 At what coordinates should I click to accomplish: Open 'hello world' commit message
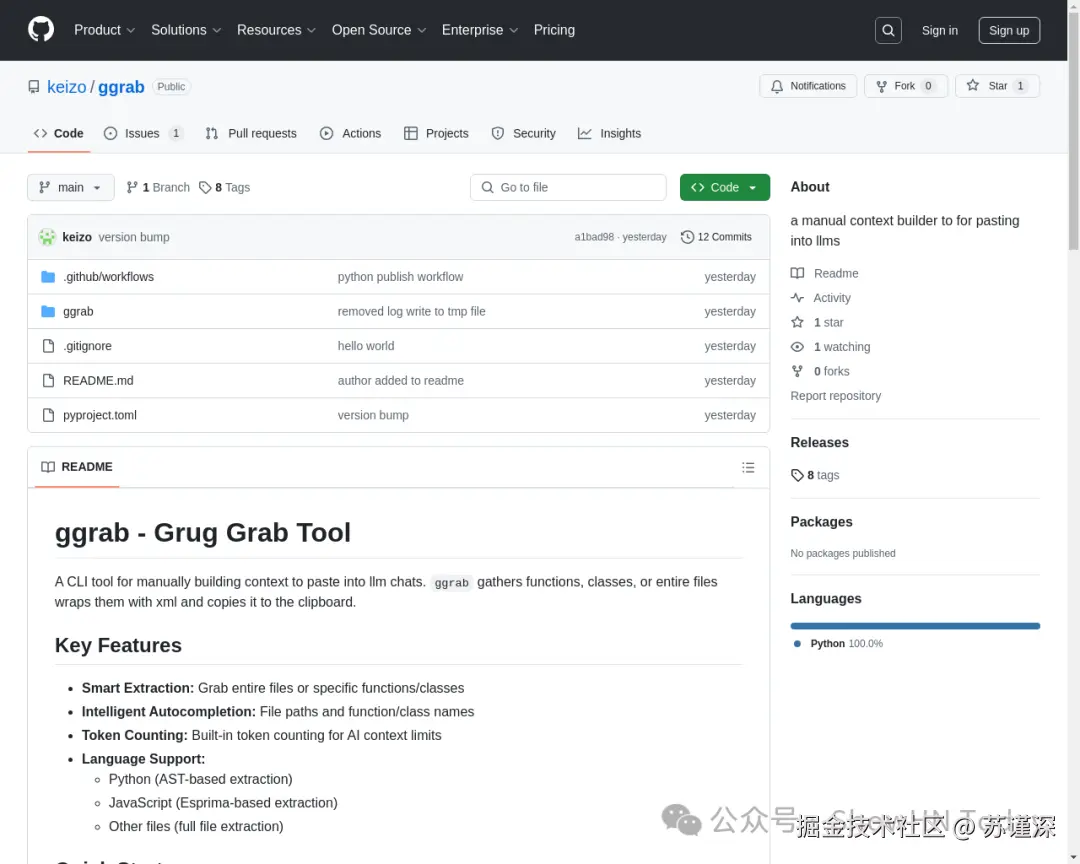tap(366, 346)
